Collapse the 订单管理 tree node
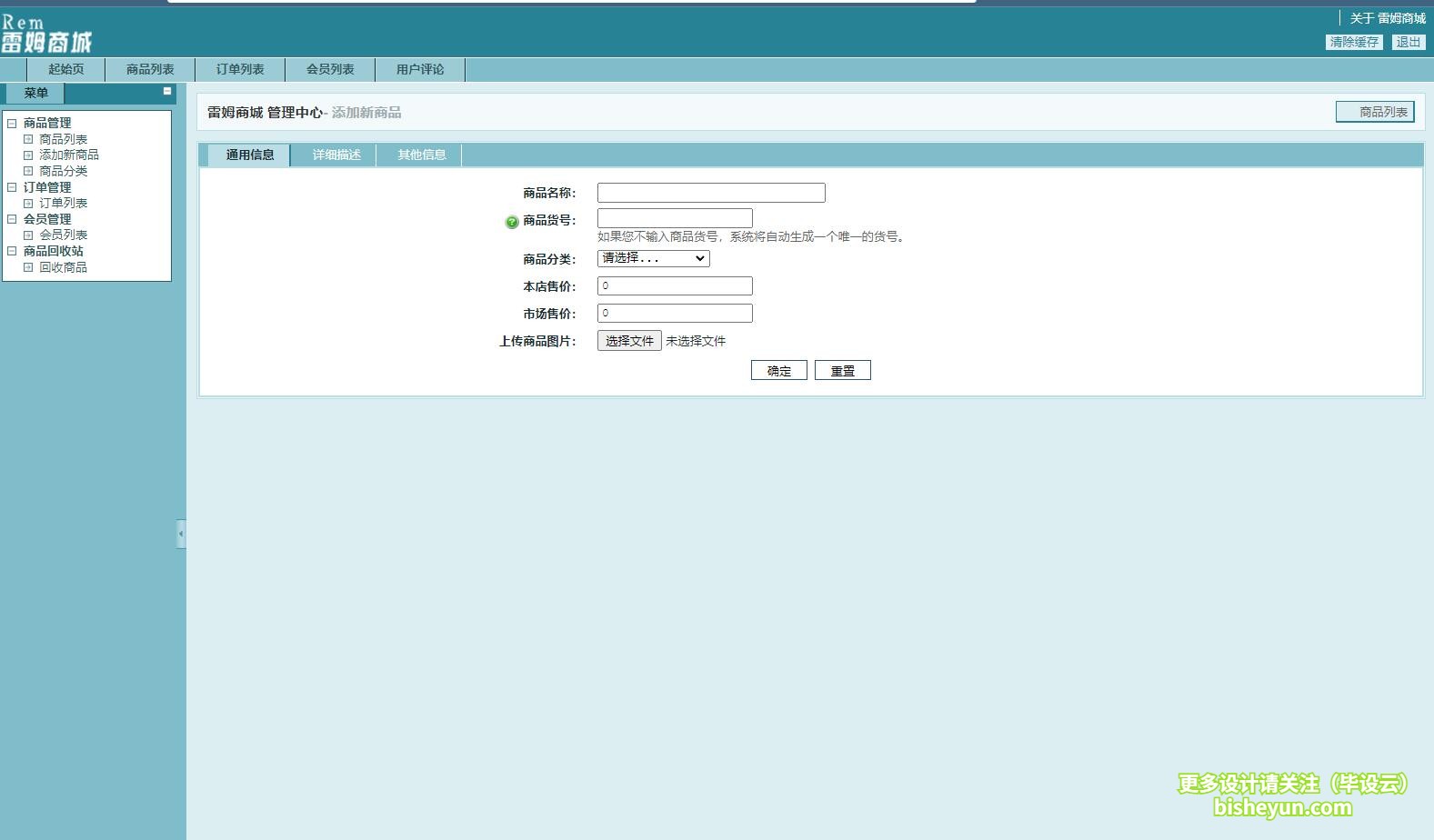Image resolution: width=1434 pixels, height=840 pixels. (12, 187)
